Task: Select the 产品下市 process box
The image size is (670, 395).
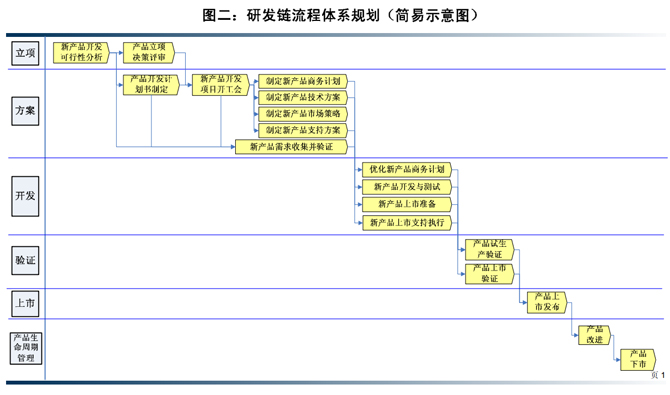Action: 638,359
